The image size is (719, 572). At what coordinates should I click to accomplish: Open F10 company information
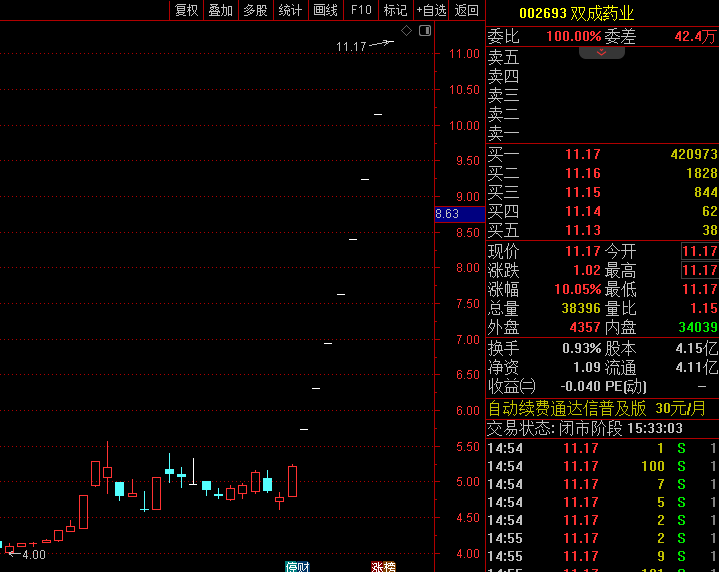click(x=361, y=10)
